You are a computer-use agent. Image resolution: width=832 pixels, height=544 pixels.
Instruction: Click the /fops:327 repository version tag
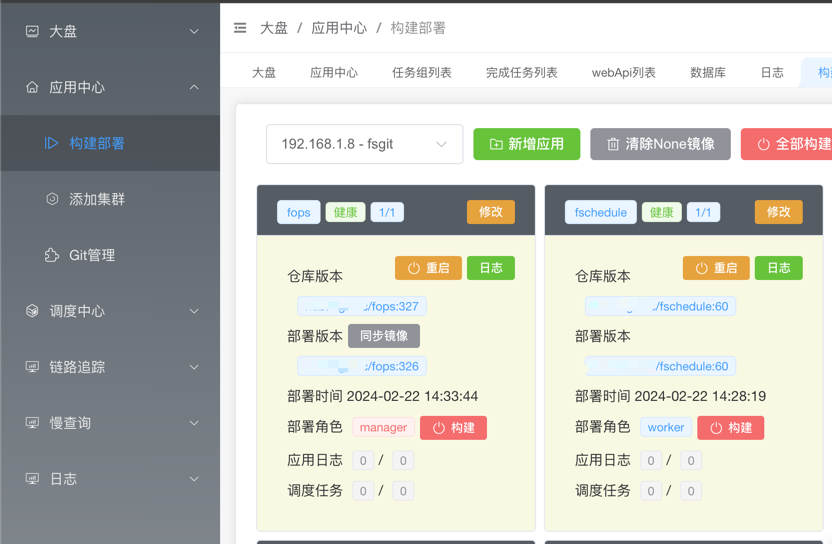click(x=362, y=306)
